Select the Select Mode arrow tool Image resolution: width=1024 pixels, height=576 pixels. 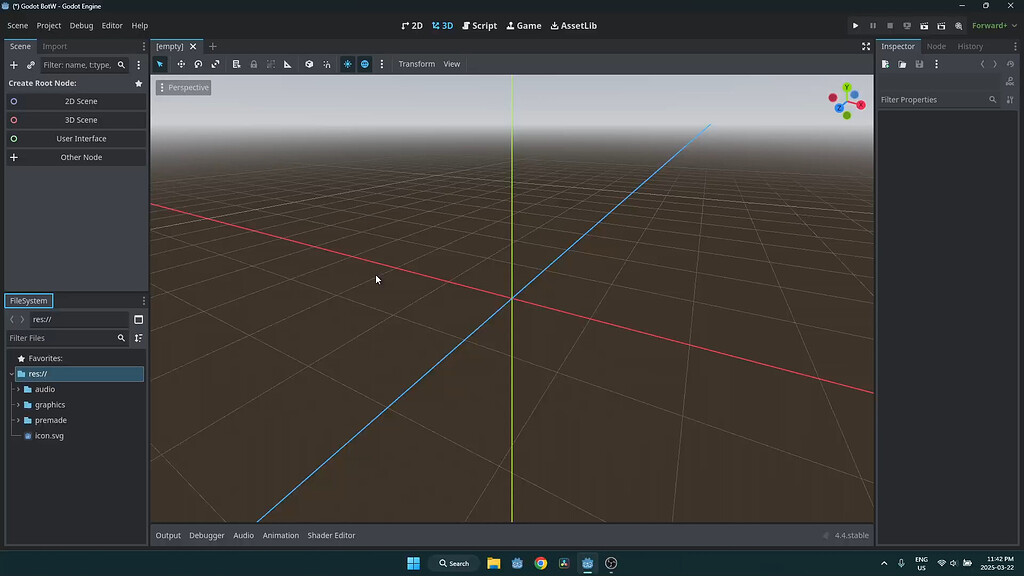pyautogui.click(x=160, y=64)
